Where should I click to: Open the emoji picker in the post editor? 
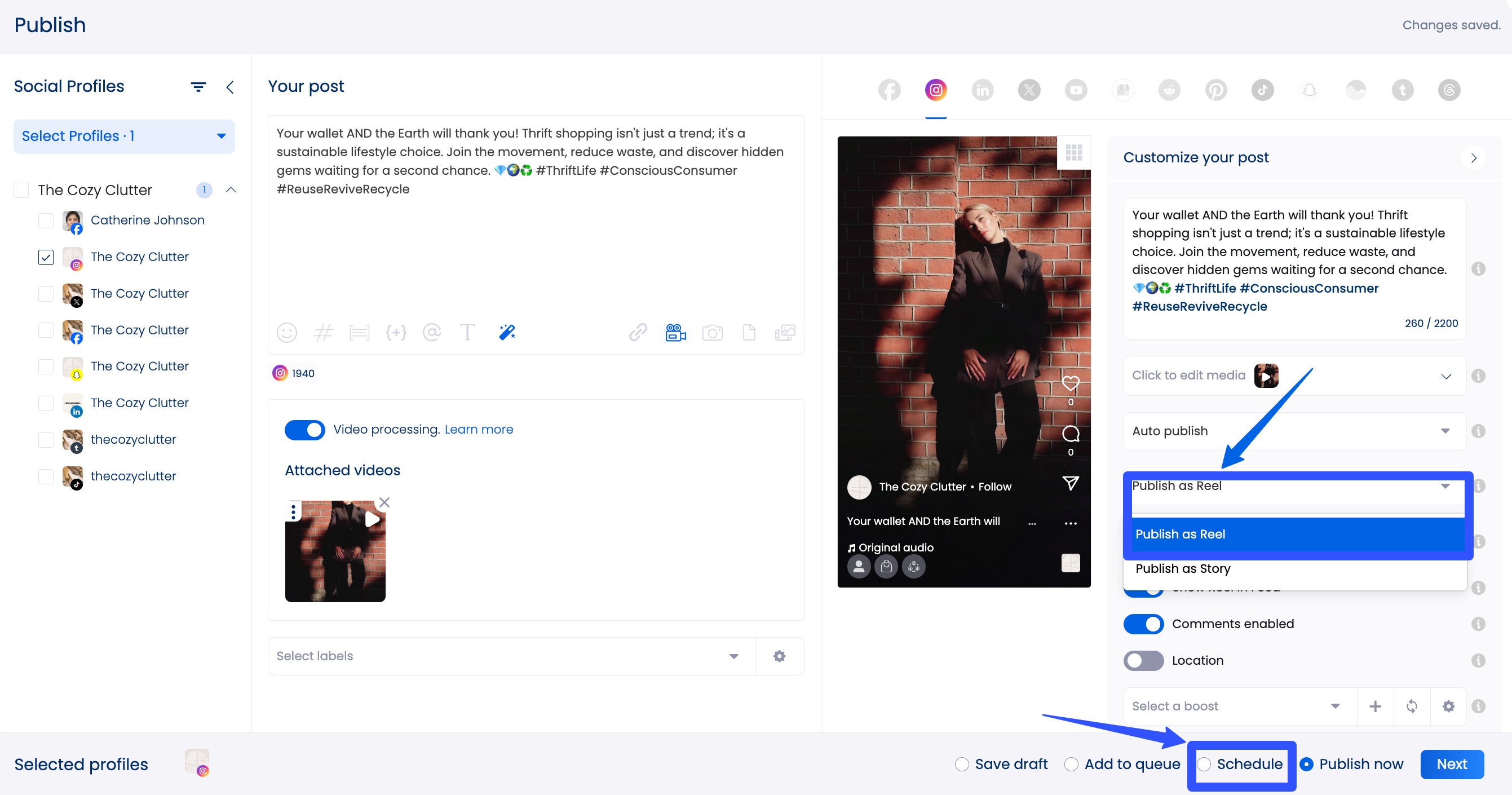click(287, 332)
